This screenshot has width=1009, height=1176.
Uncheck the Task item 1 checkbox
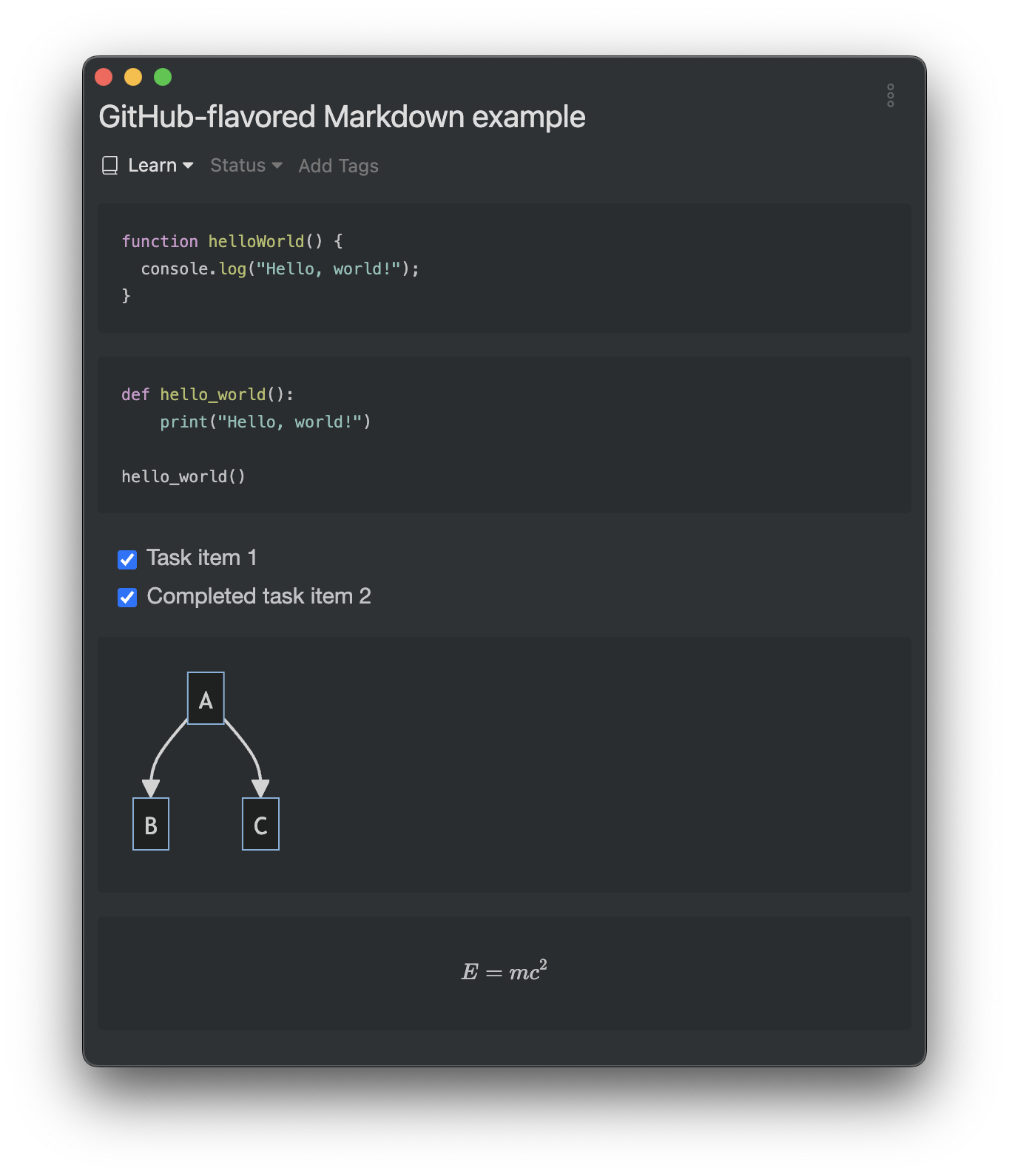(x=127, y=559)
